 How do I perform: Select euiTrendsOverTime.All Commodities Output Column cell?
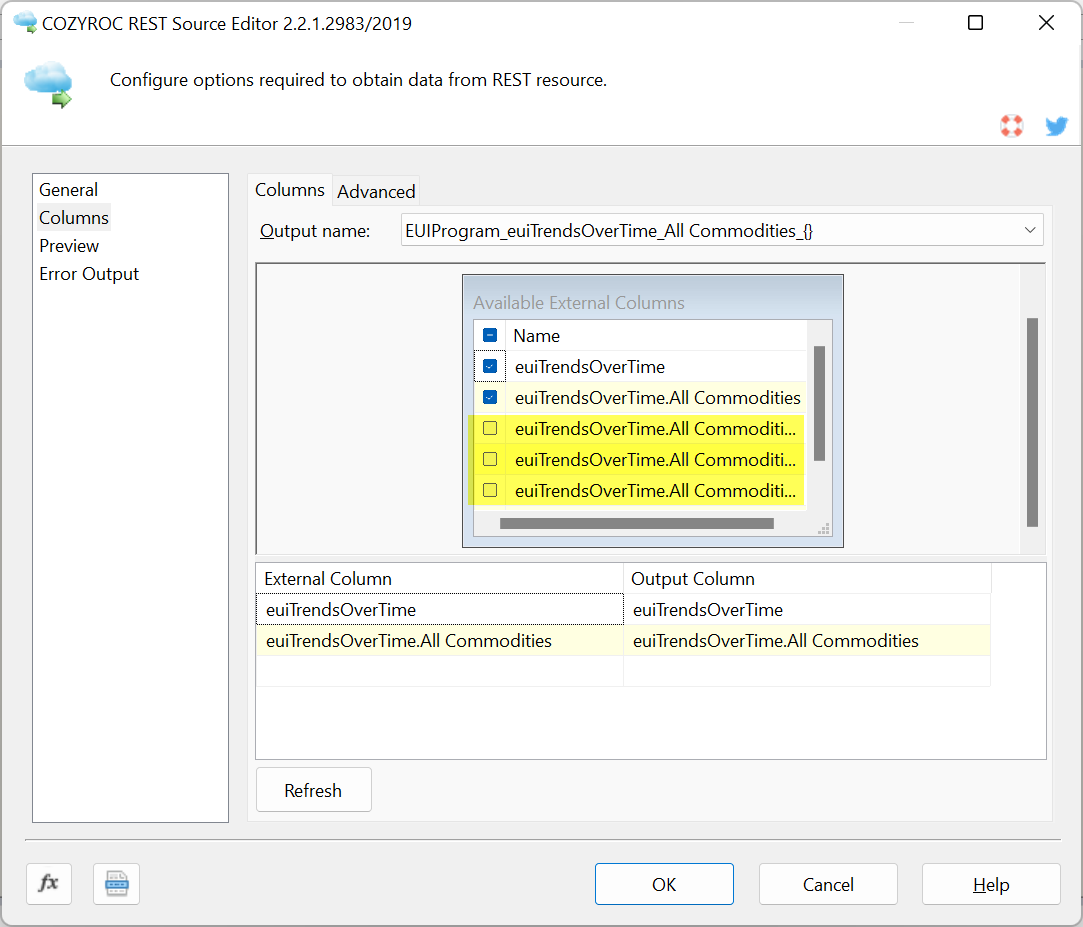pos(807,641)
